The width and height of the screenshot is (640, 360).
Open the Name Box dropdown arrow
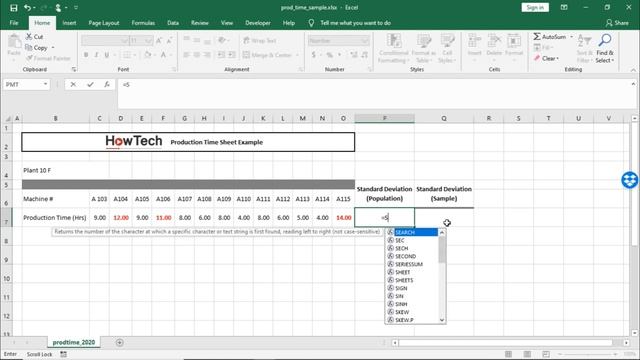click(45, 84)
